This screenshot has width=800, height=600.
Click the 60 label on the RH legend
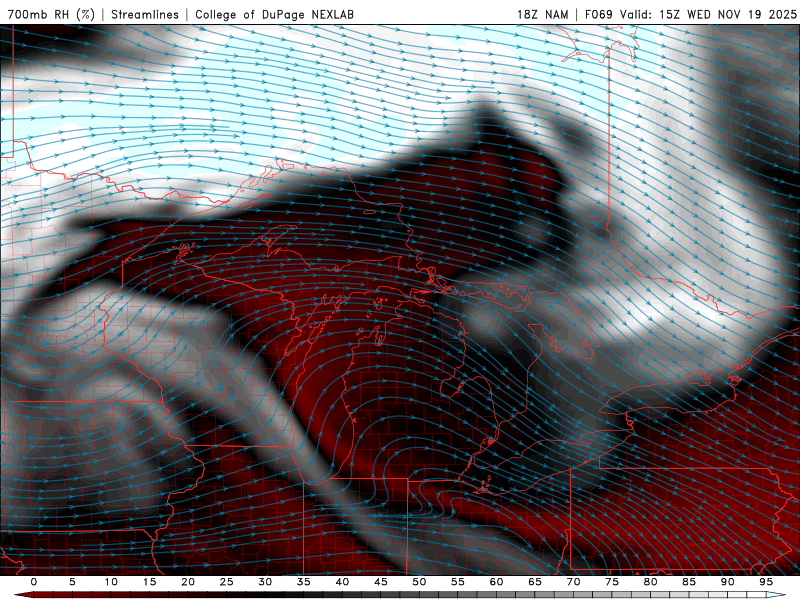[496, 582]
